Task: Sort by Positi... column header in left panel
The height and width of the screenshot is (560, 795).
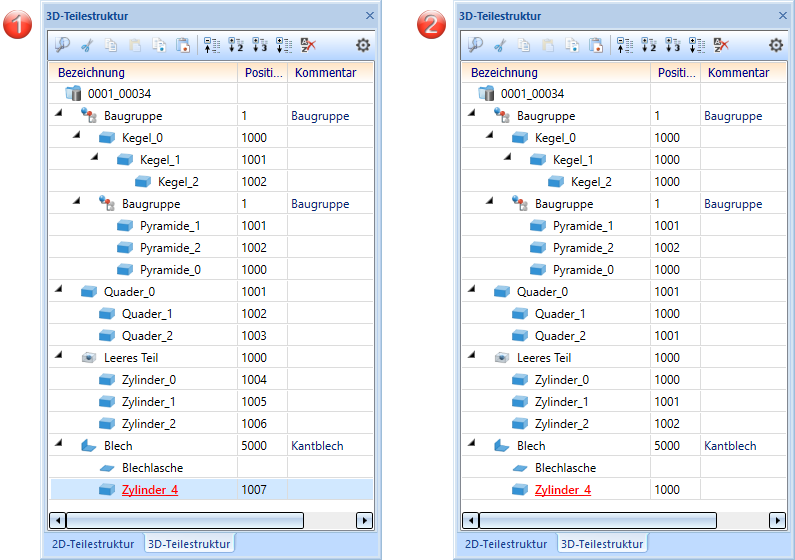Action: (263, 72)
